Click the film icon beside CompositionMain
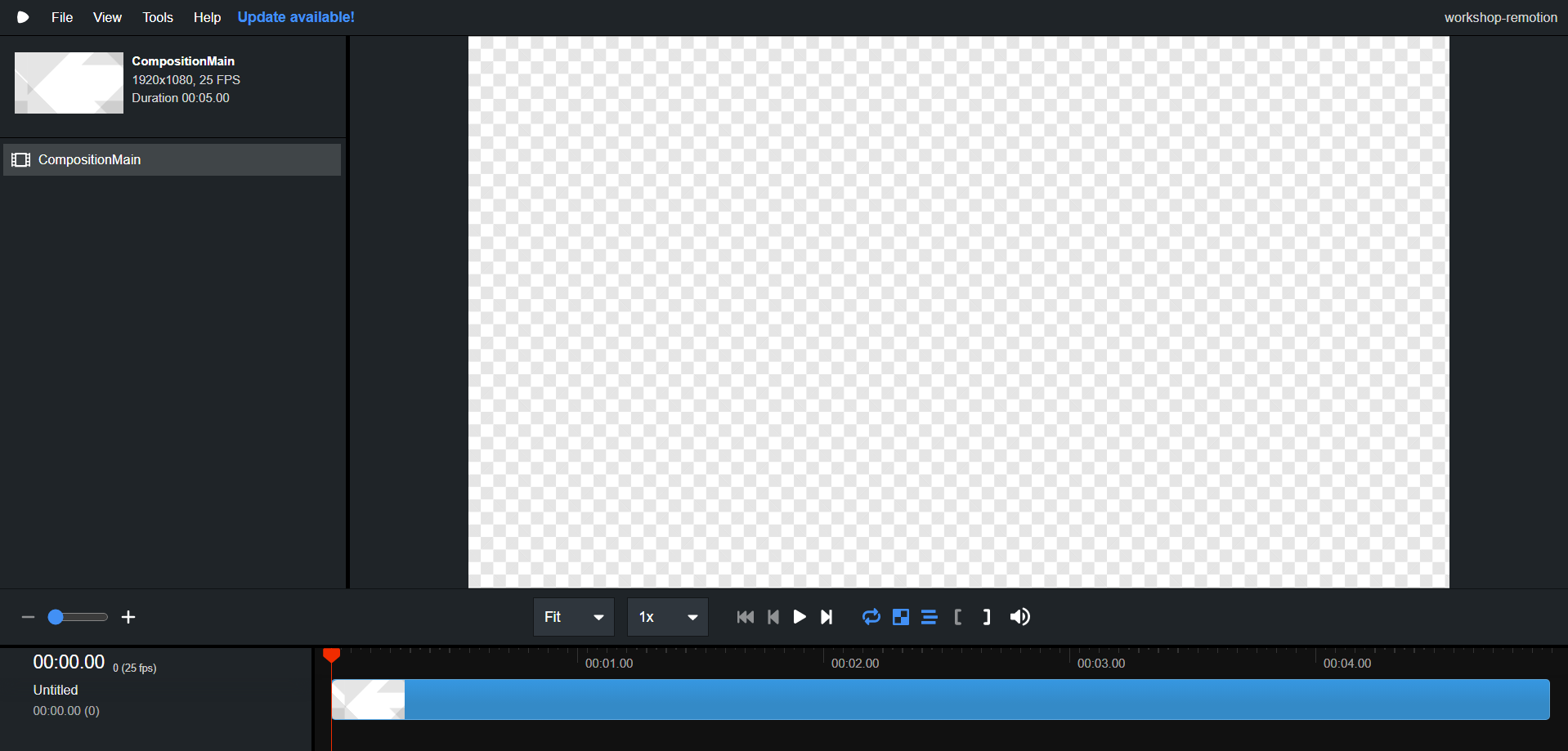 [x=21, y=159]
